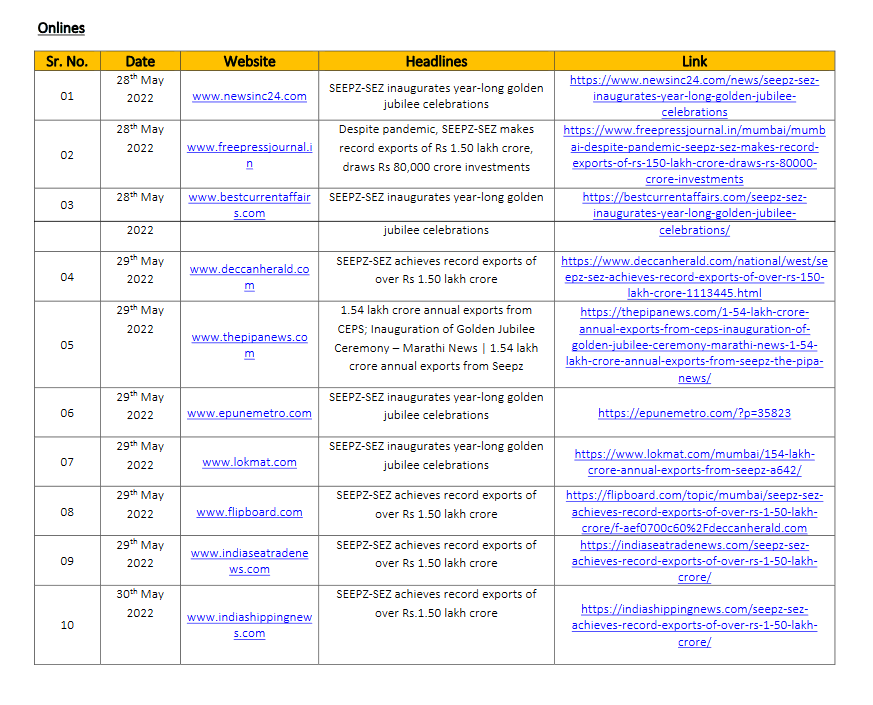The image size is (873, 705).
Task: Open the www.bestcurrentaffairs.com website link
Action: [x=249, y=205]
